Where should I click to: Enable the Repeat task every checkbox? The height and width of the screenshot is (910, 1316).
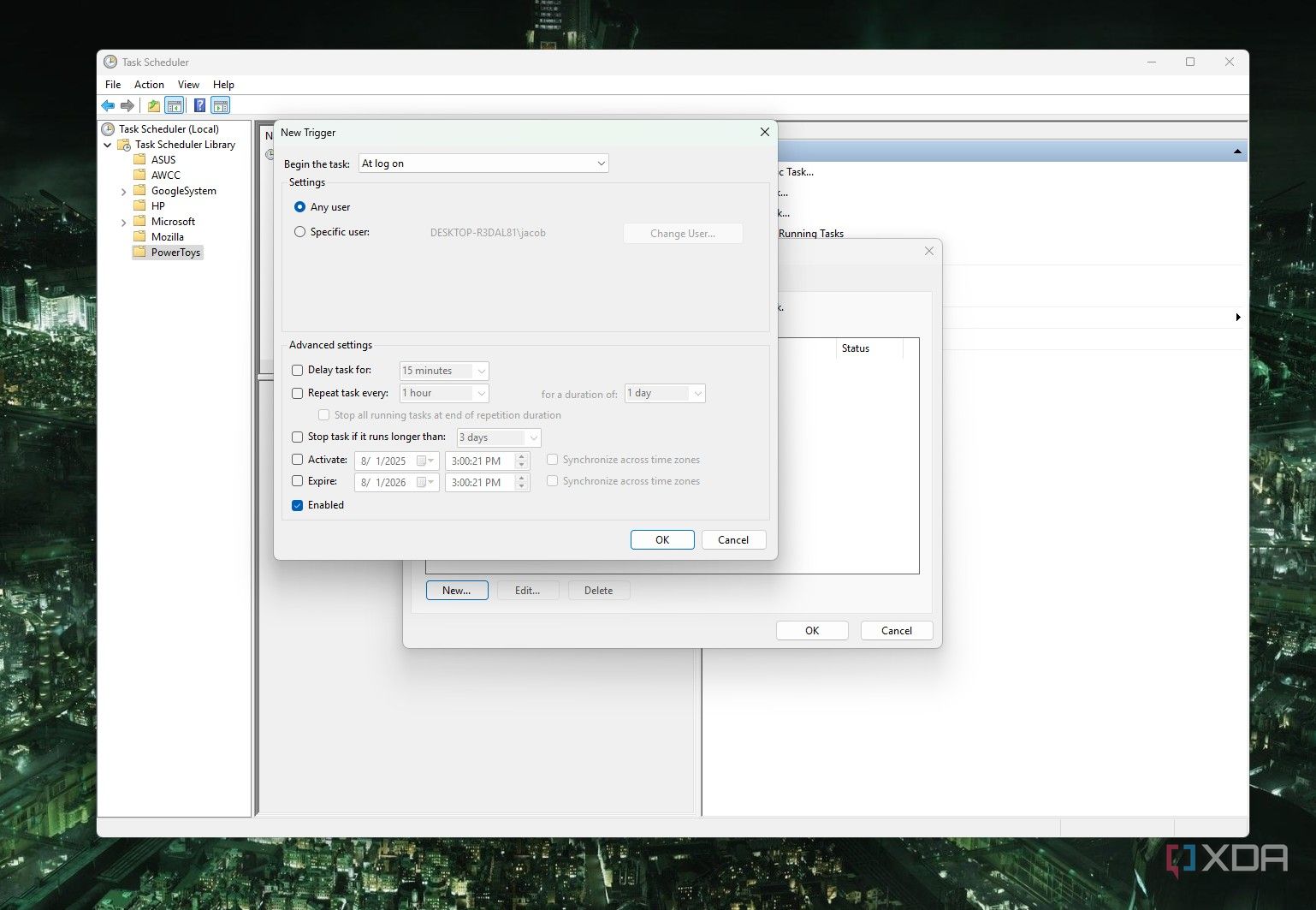click(x=298, y=394)
